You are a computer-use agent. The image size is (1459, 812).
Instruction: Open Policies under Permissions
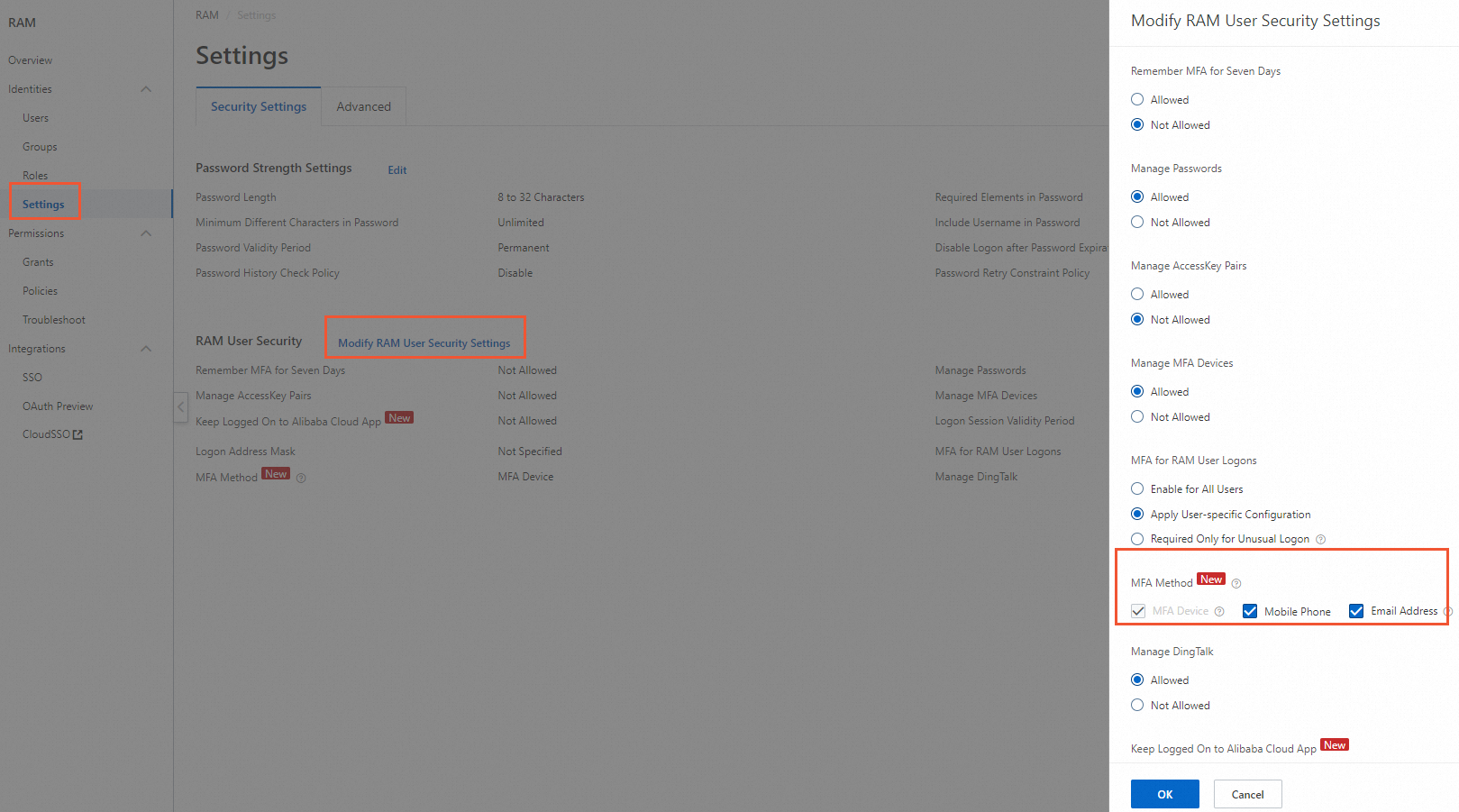coord(40,291)
